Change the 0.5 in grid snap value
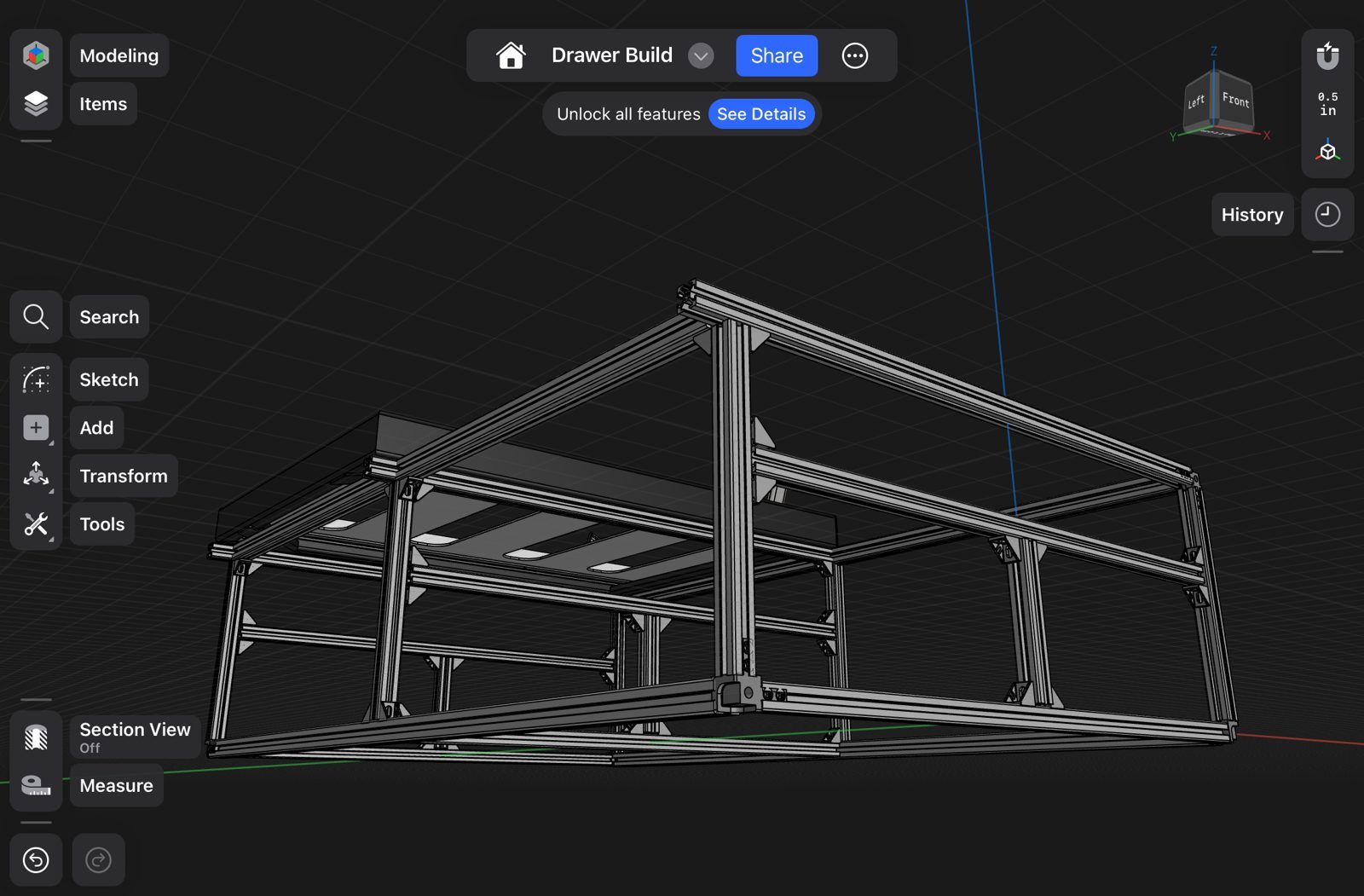1364x896 pixels. tap(1327, 104)
